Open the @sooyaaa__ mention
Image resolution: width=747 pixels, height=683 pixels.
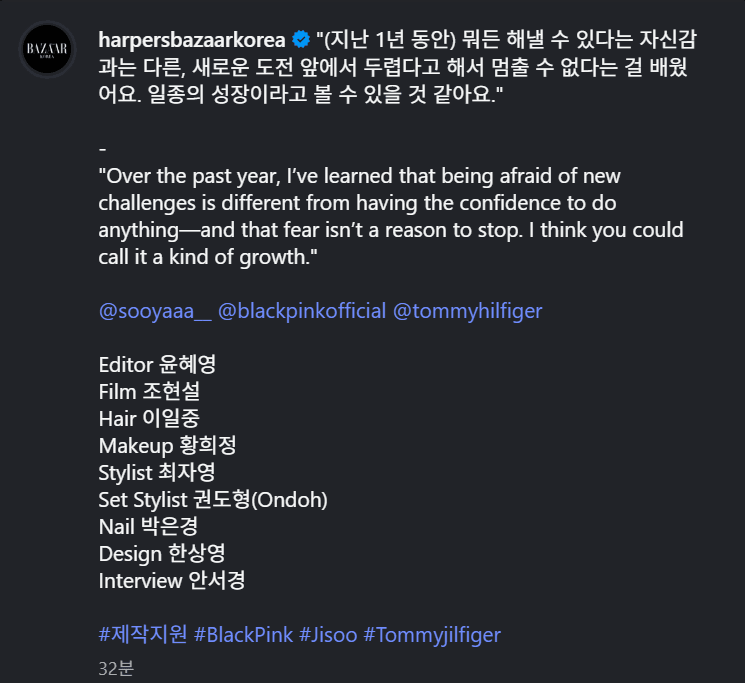point(155,310)
